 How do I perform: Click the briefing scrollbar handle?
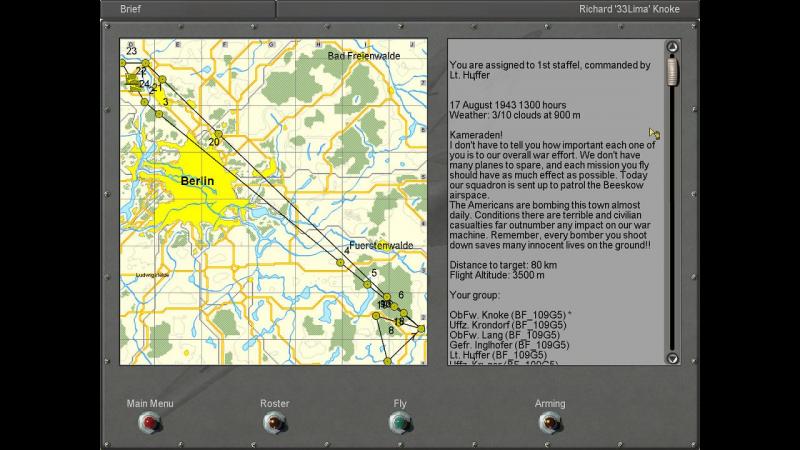point(672,71)
